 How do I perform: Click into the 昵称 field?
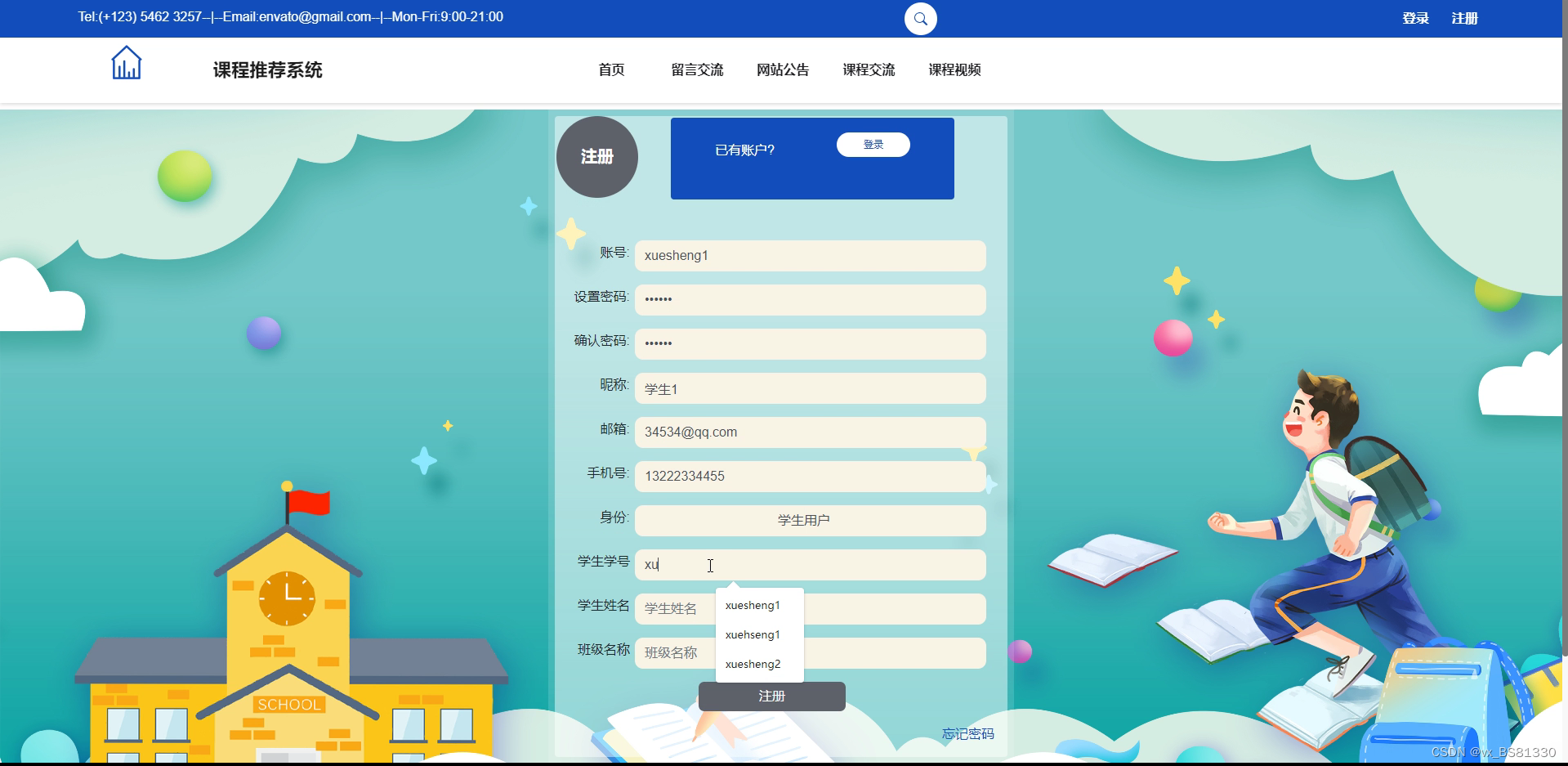[811, 388]
